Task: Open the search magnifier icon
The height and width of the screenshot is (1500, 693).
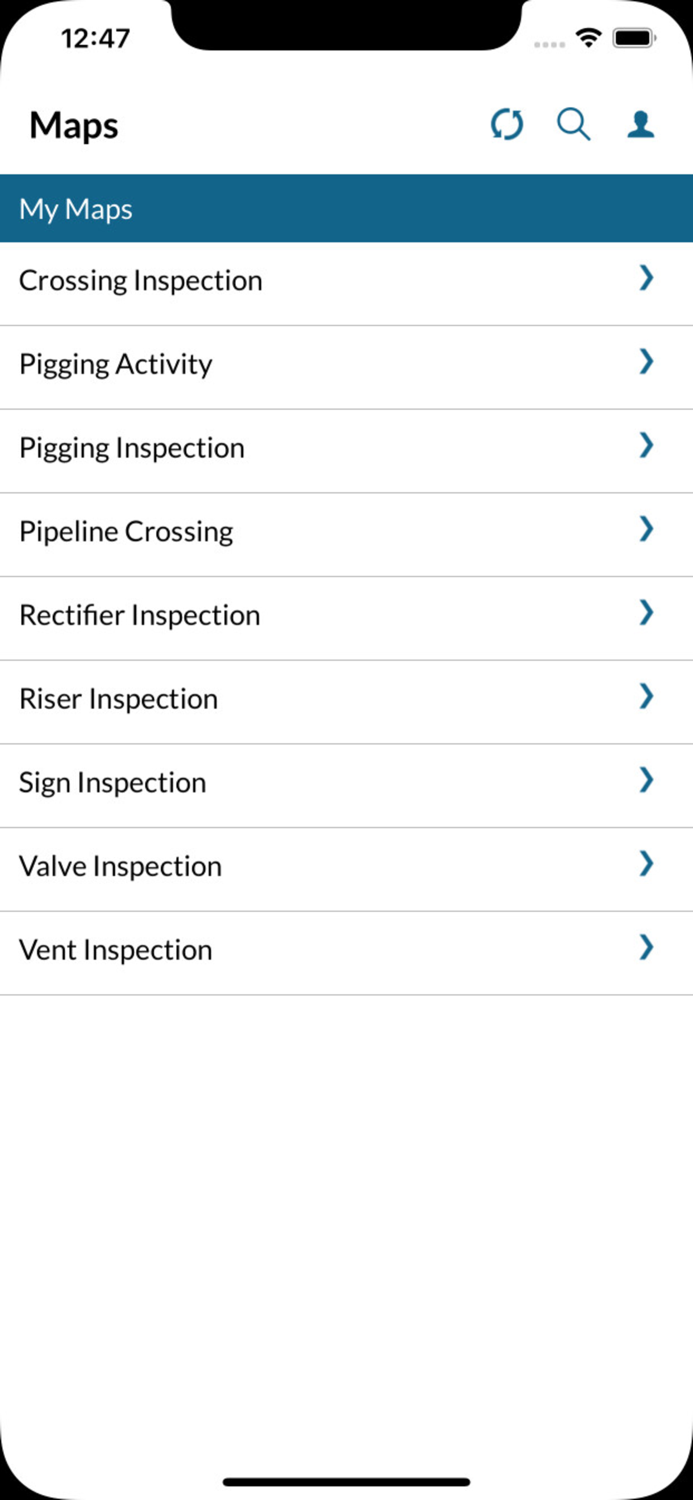Action: [x=574, y=125]
